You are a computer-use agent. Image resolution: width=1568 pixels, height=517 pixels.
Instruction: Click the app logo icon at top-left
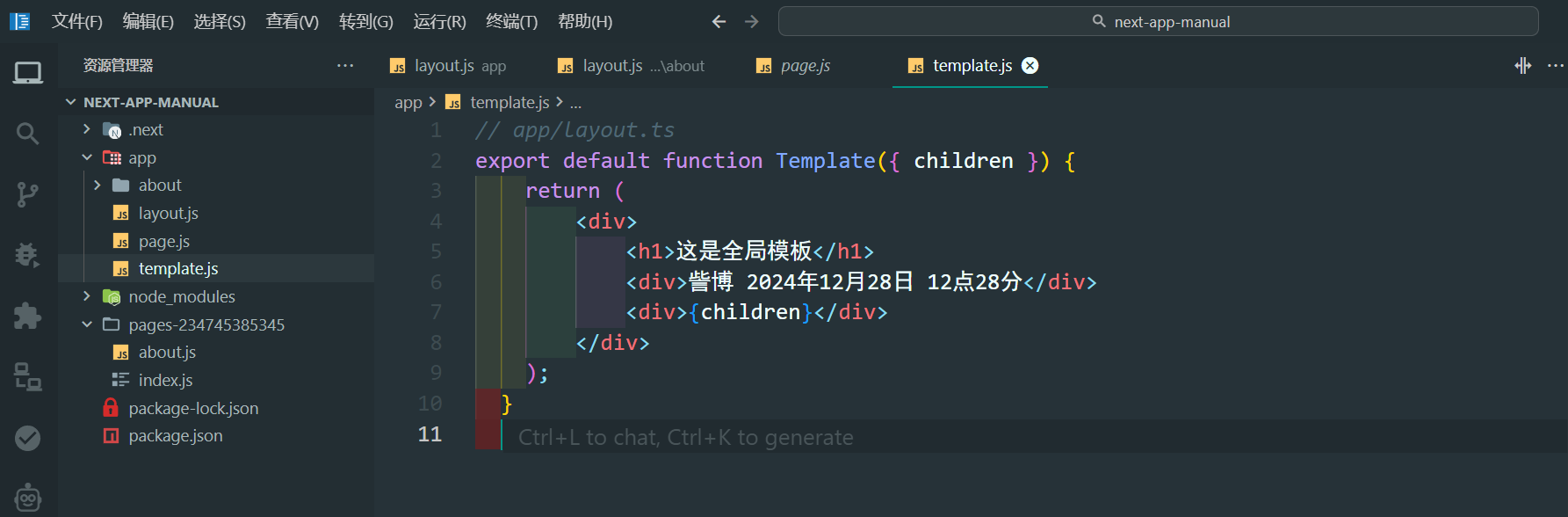19,21
